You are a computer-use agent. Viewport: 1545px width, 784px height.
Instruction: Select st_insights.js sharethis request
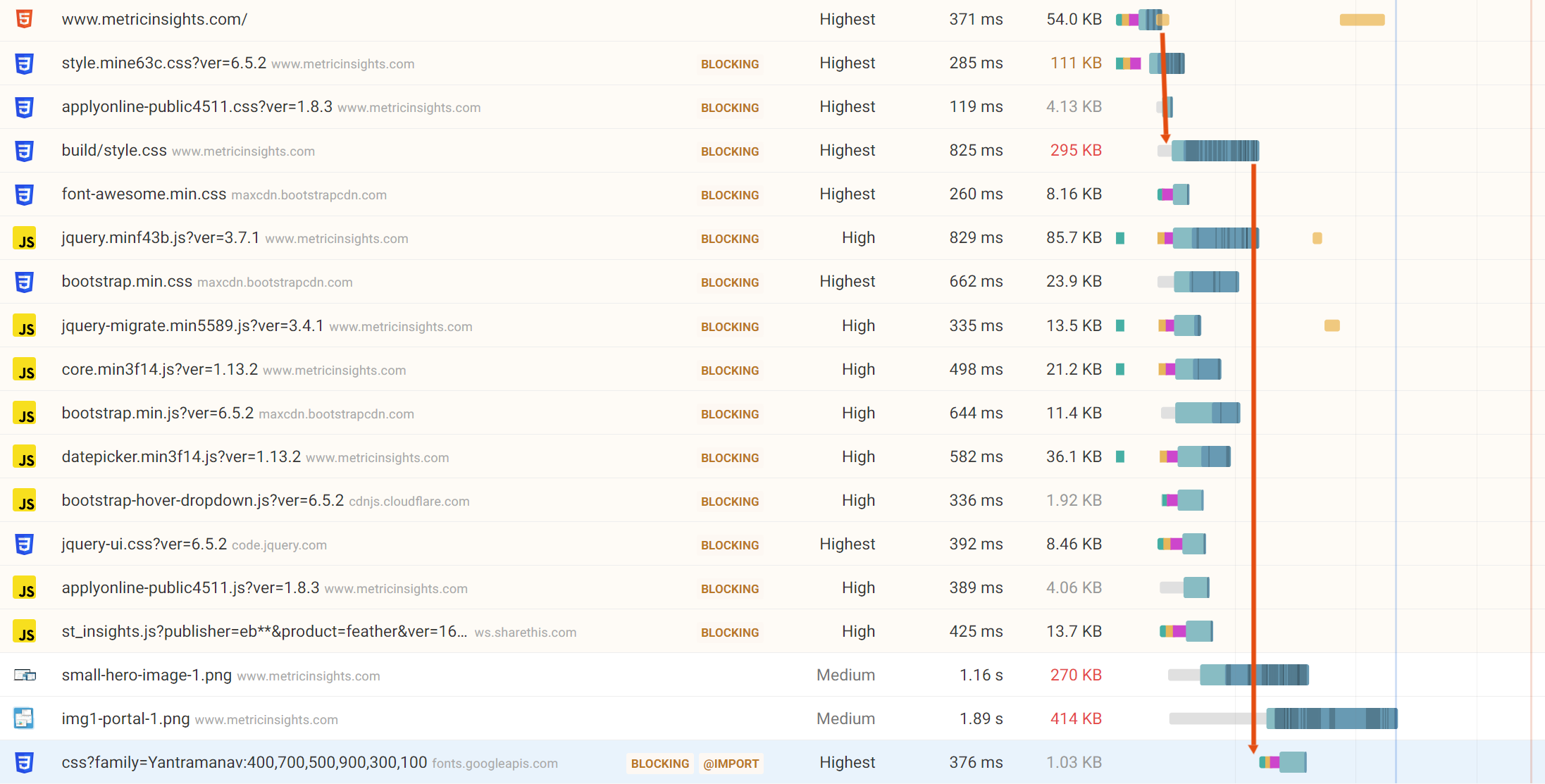point(265,631)
